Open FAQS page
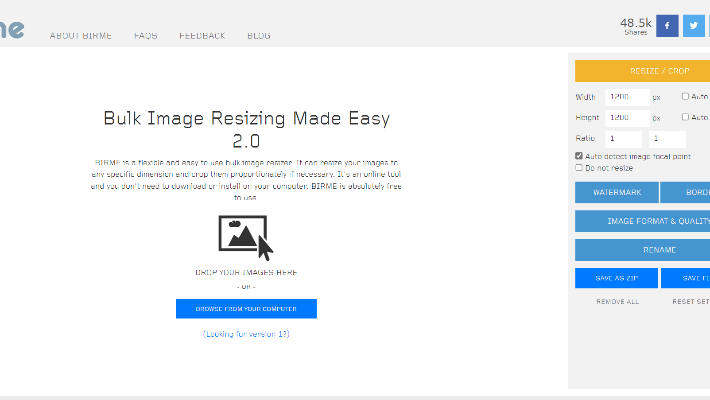 coord(146,36)
